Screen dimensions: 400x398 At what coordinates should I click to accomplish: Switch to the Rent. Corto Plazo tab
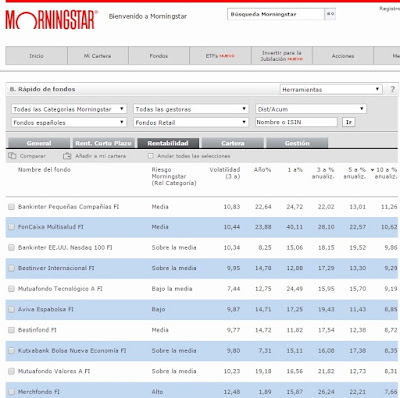pyautogui.click(x=103, y=143)
